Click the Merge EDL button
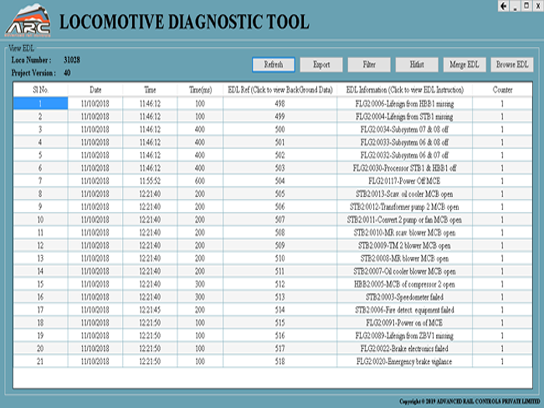Screen dimensions: 544x408 pos(464,65)
